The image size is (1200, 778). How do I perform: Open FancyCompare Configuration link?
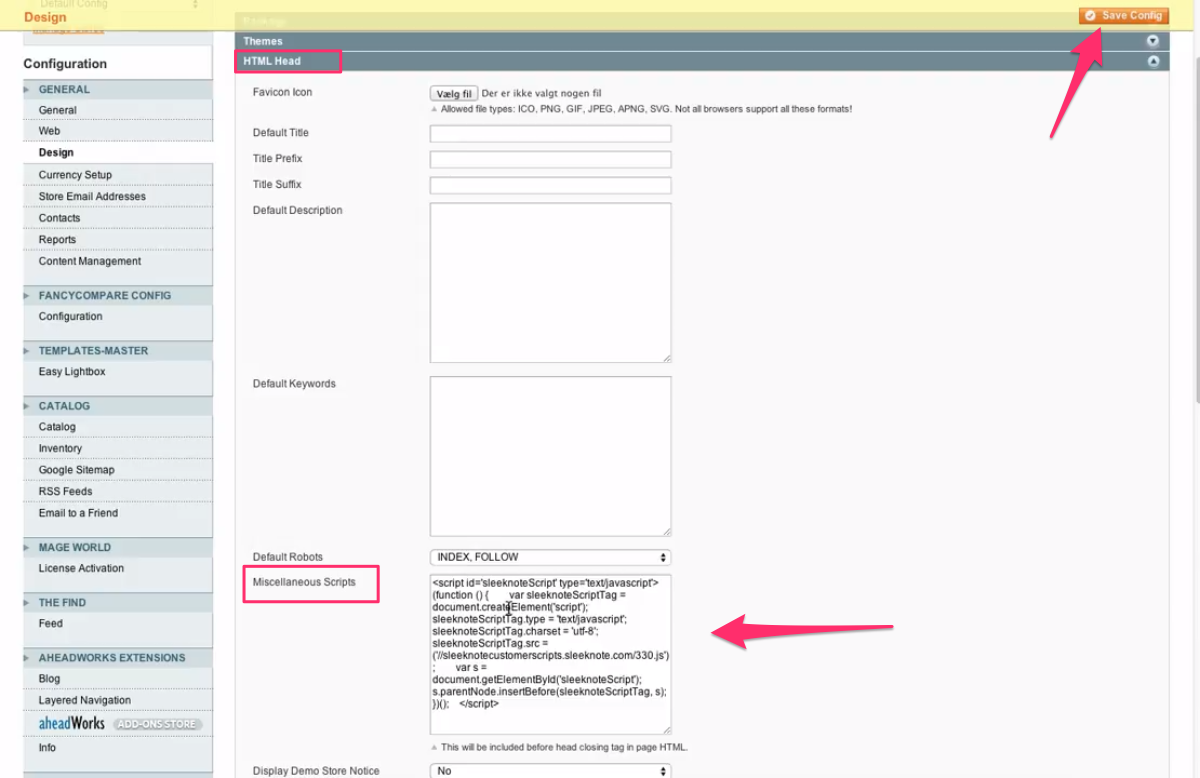[70, 316]
